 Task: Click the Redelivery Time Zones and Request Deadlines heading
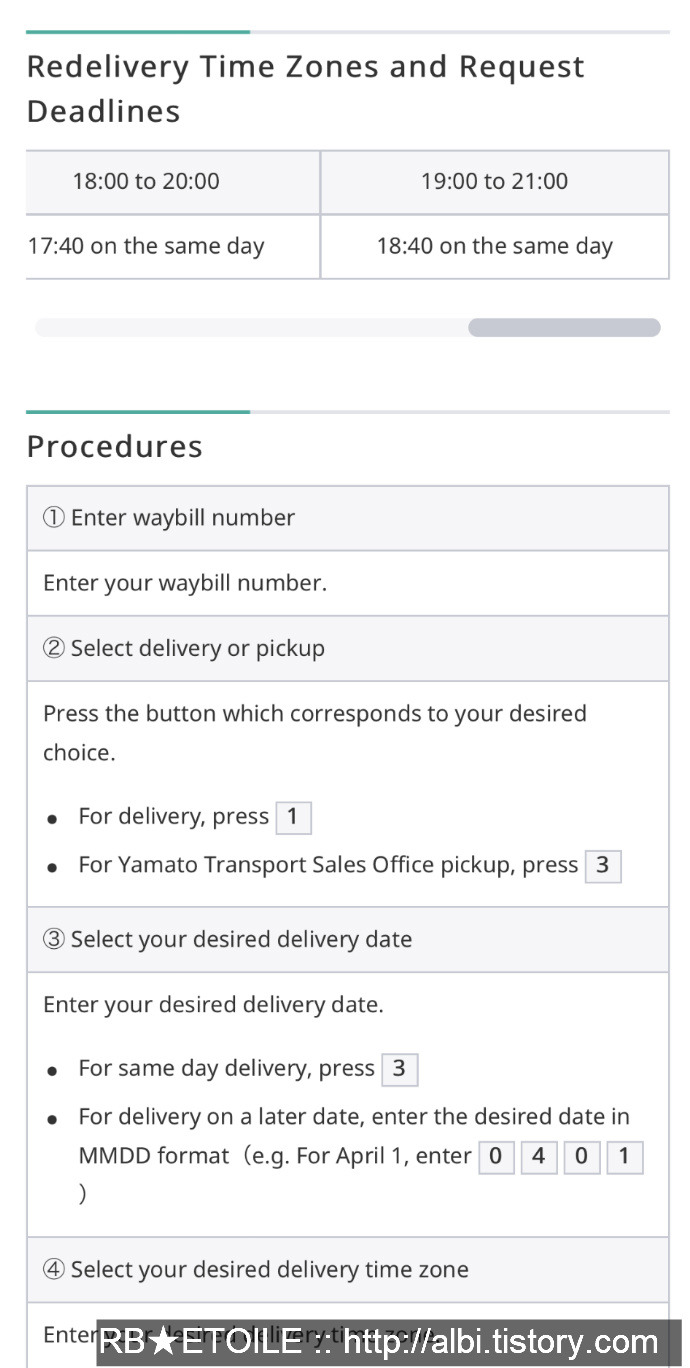[306, 89]
